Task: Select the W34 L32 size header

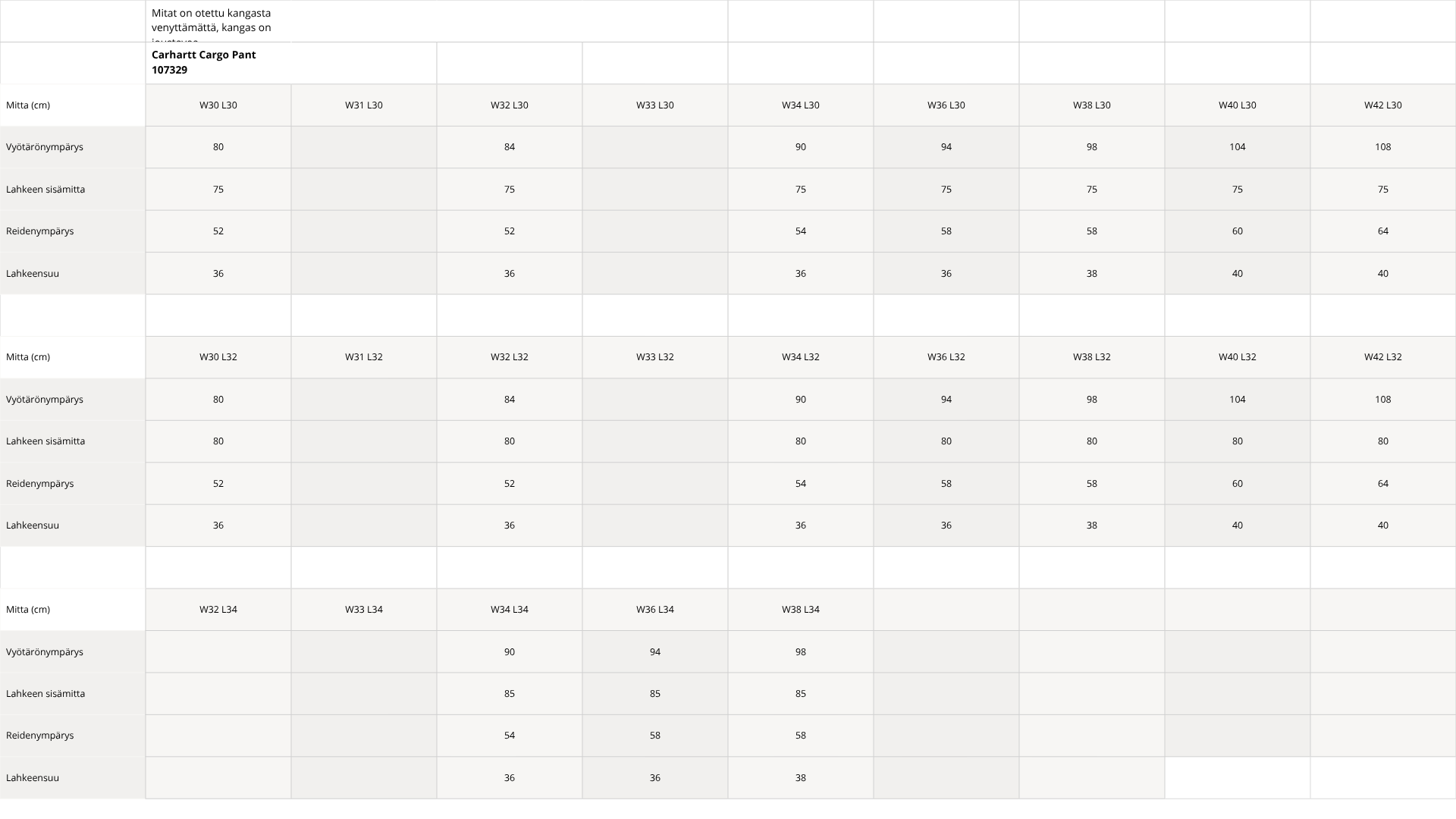Action: [x=800, y=357]
